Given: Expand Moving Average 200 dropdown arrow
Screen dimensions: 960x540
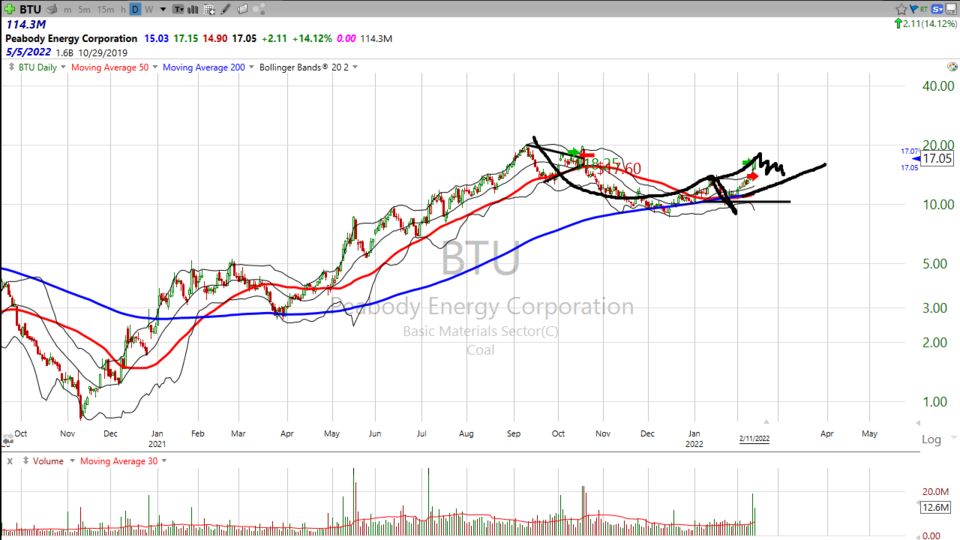Looking at the screenshot, I should tap(251, 67).
